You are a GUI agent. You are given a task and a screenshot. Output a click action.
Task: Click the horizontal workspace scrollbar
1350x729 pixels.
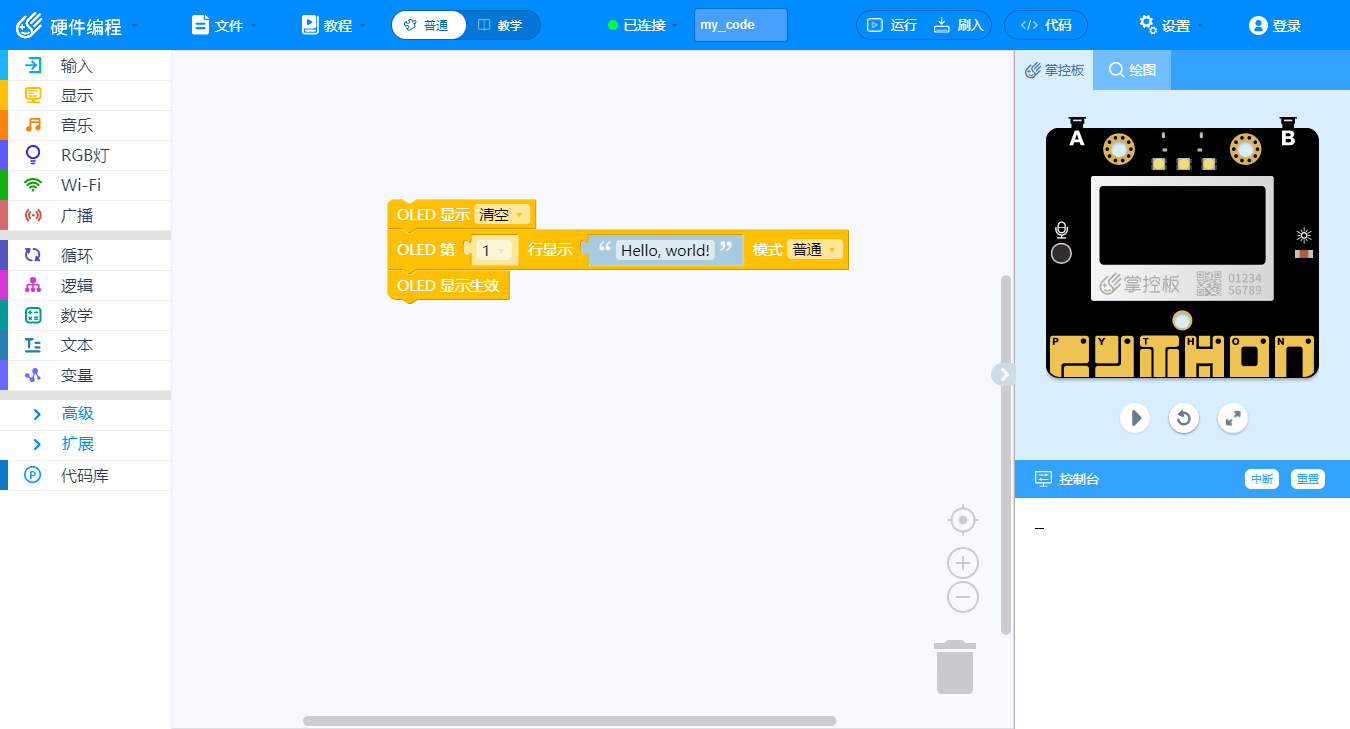[x=569, y=720]
